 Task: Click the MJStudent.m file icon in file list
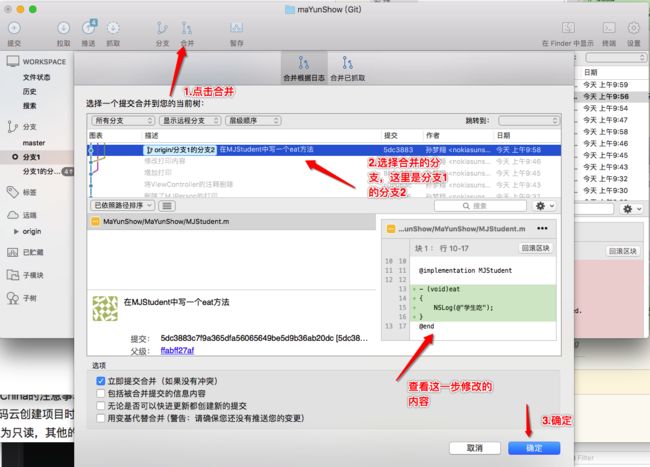95,221
